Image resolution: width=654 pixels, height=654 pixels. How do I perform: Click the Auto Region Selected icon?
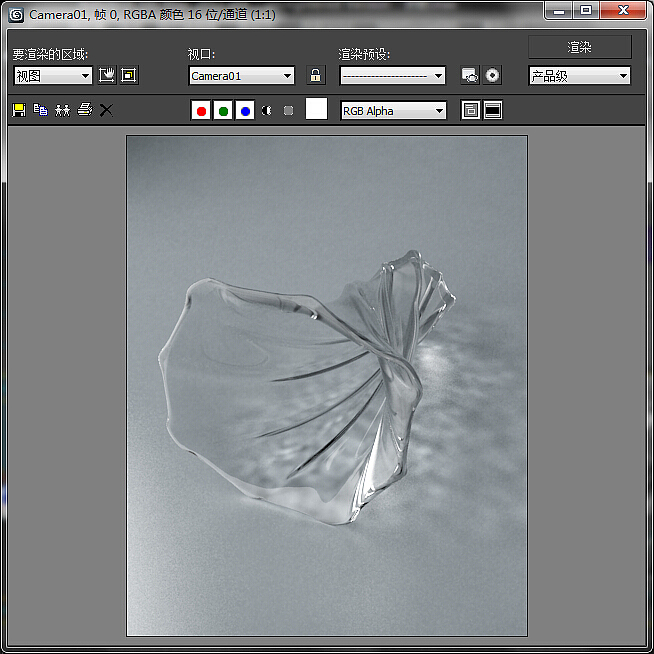click(x=129, y=75)
